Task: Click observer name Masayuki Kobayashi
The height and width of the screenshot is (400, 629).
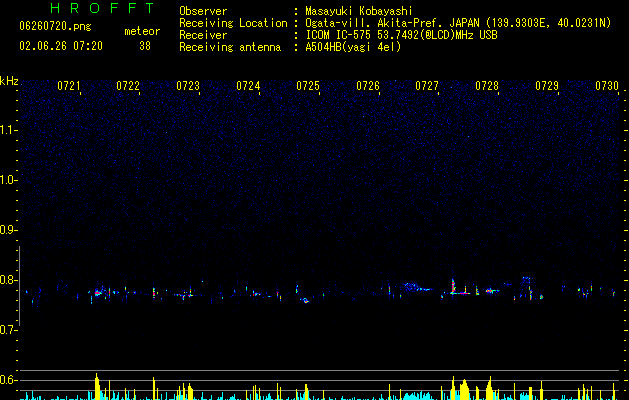Action: click(359, 11)
